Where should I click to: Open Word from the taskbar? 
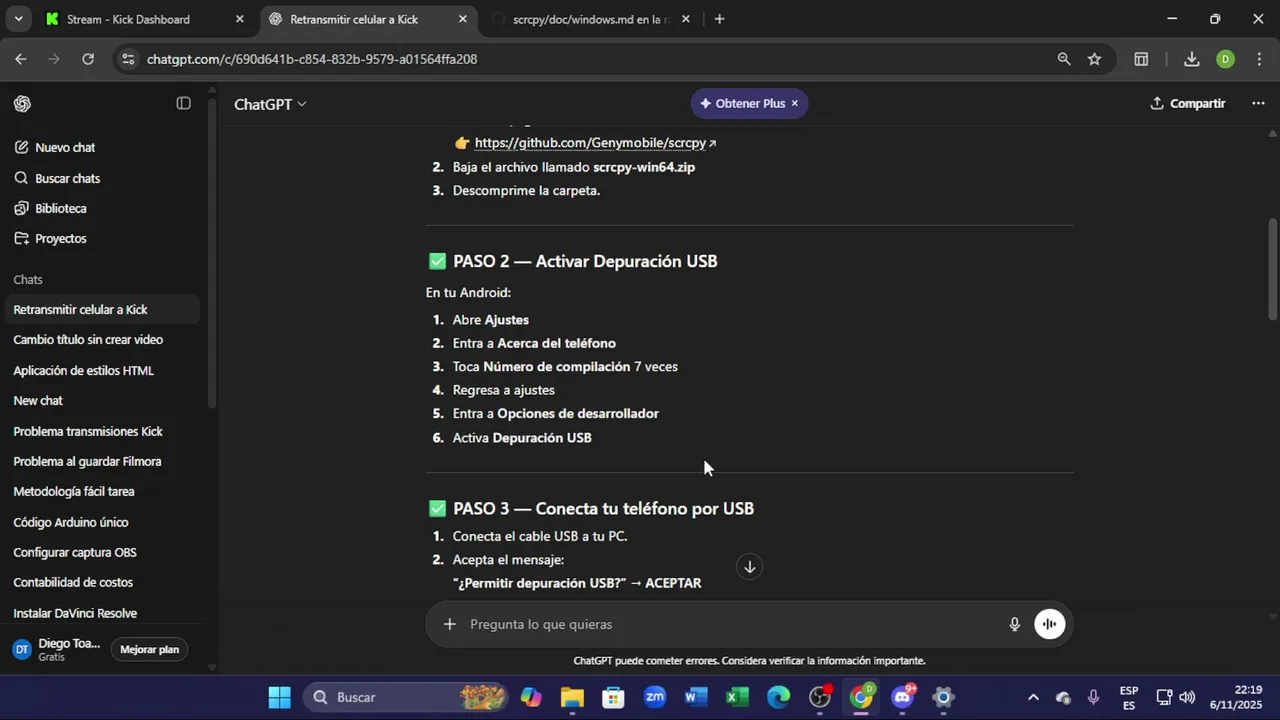pos(696,697)
